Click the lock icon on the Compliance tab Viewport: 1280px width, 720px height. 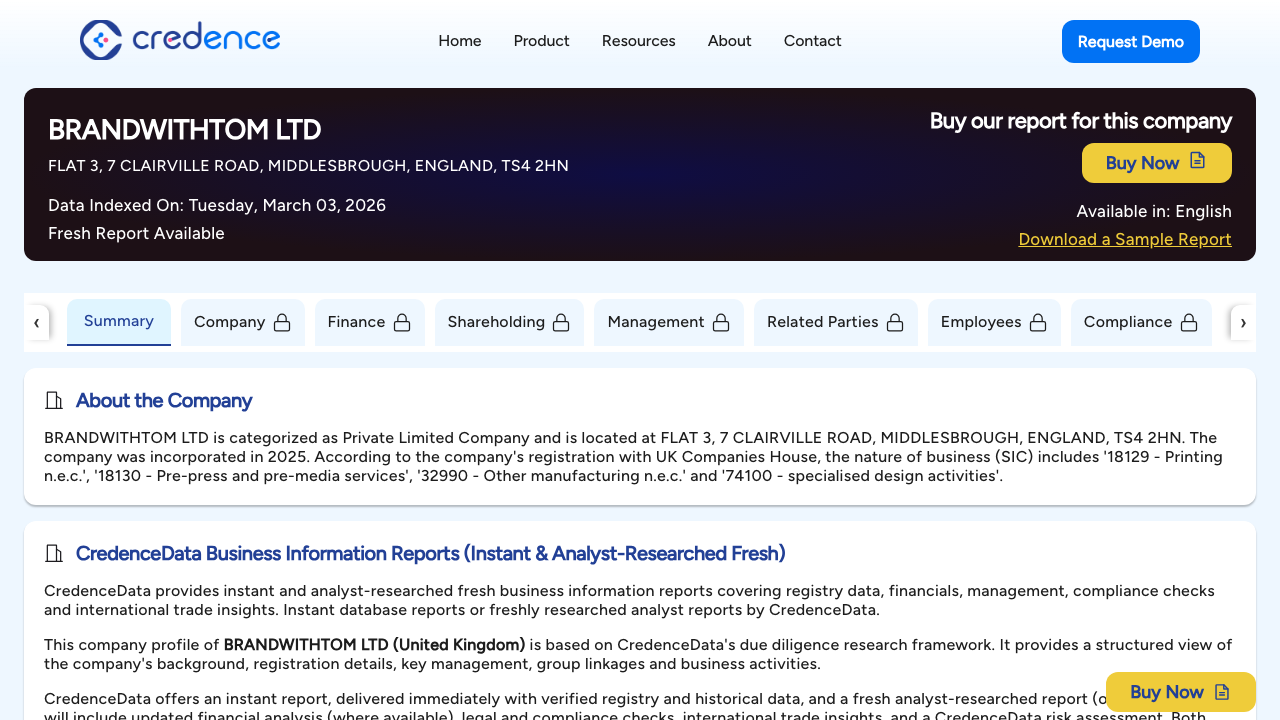[x=1189, y=322]
